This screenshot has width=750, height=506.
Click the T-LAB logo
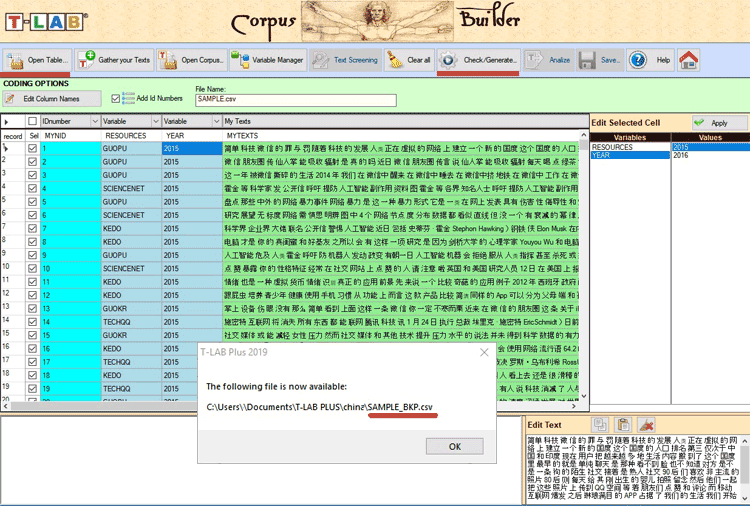pos(46,22)
